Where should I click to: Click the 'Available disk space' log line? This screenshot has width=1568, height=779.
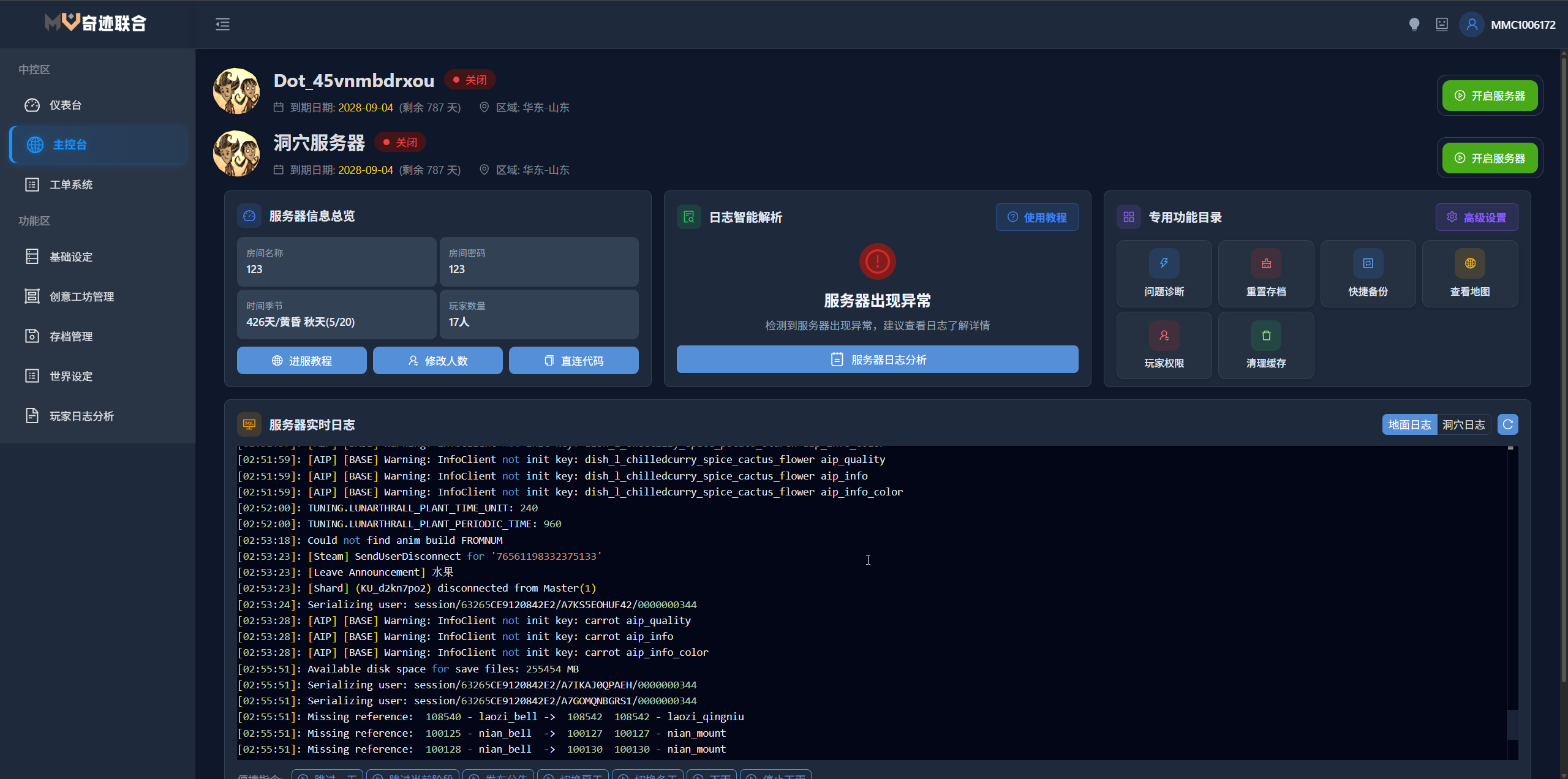click(408, 669)
